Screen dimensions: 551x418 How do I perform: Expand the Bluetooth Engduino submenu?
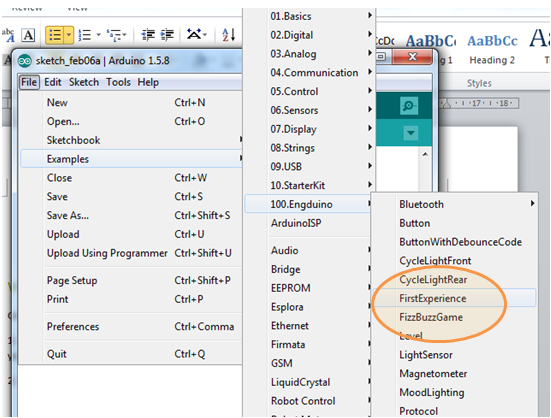tap(454, 204)
